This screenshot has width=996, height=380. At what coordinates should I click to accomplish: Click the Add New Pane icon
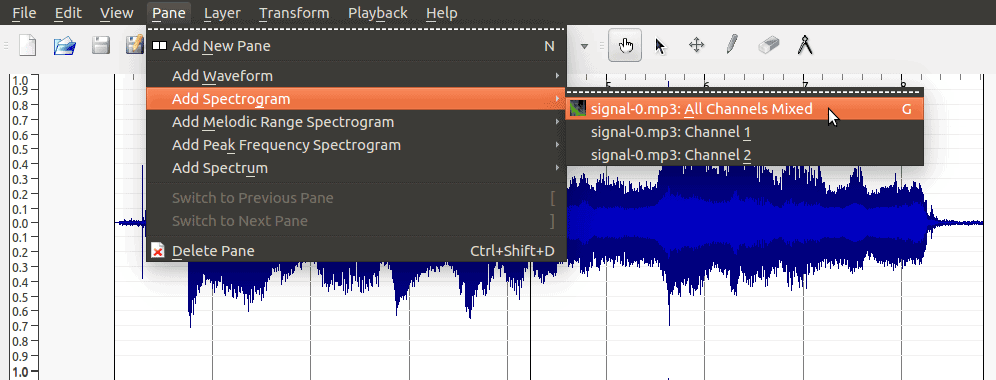coord(159,46)
